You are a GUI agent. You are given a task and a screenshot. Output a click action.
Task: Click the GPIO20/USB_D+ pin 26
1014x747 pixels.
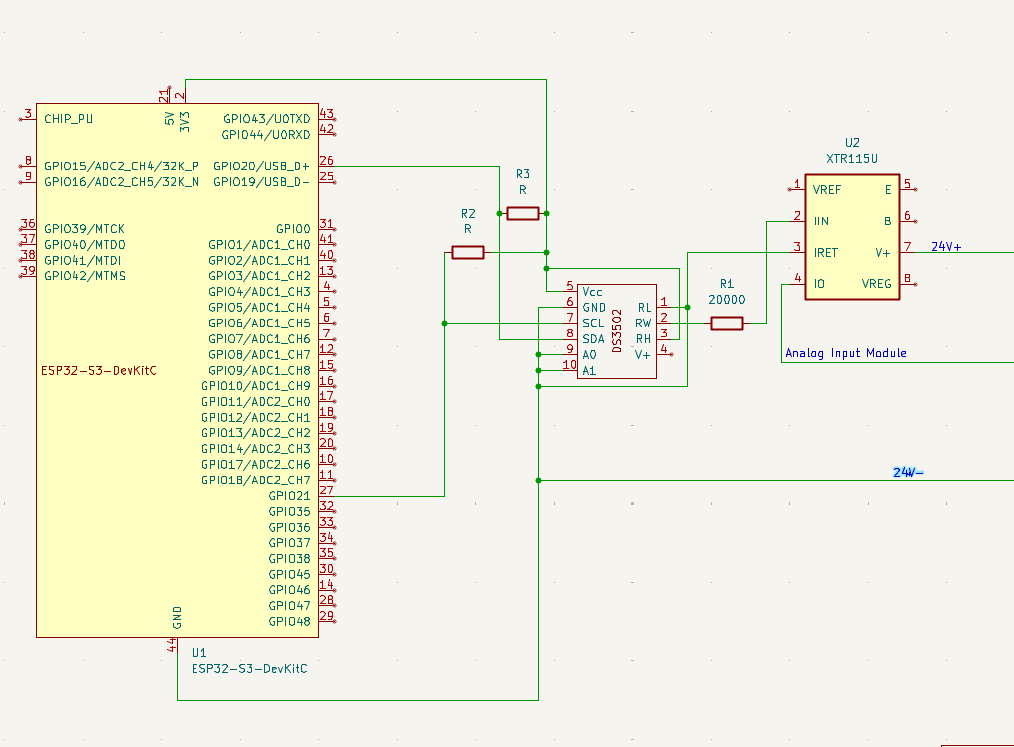point(327,166)
